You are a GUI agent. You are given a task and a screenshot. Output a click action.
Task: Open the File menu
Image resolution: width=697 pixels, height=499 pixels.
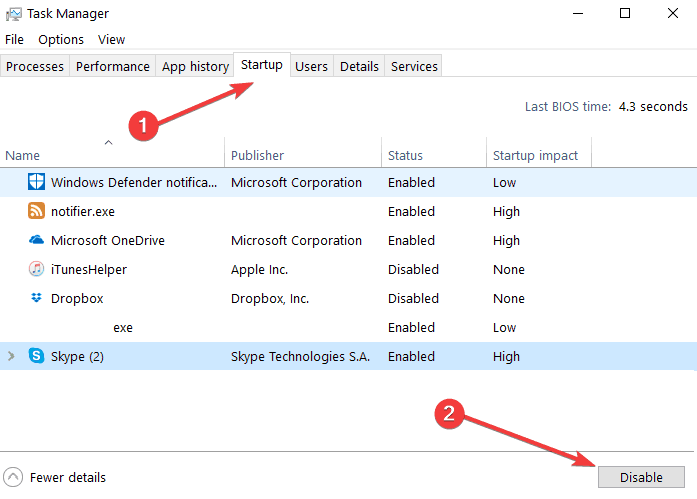click(14, 39)
